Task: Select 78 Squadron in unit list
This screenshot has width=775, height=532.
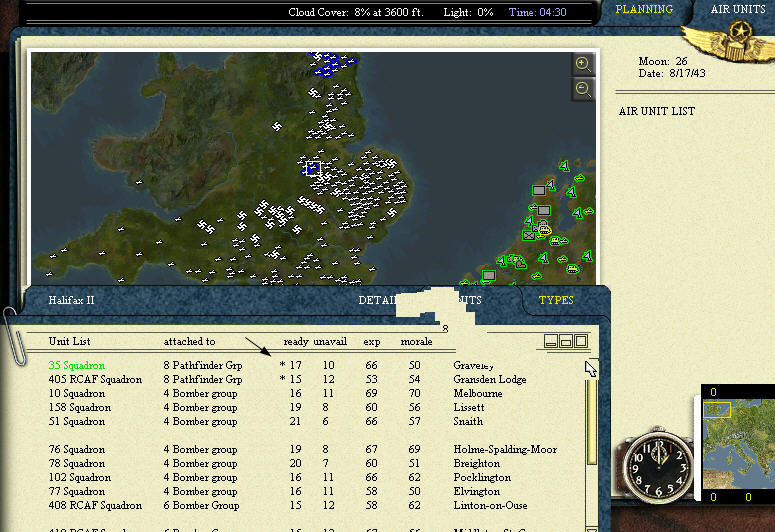Action: pos(77,463)
